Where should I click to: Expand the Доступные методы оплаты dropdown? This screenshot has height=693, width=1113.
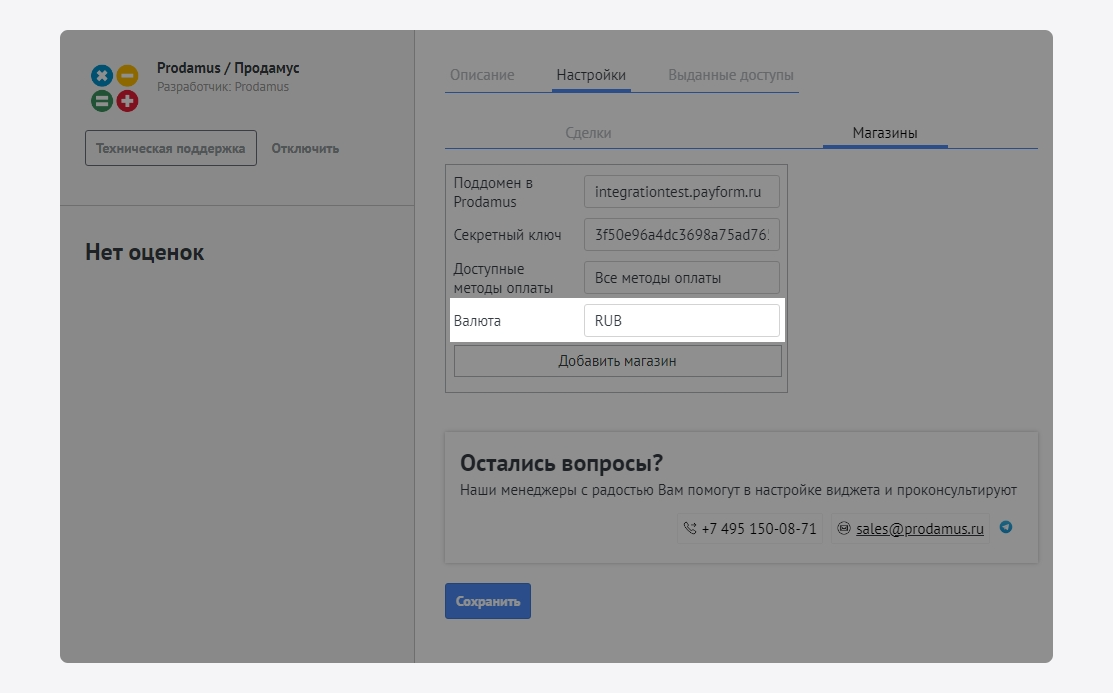click(681, 278)
